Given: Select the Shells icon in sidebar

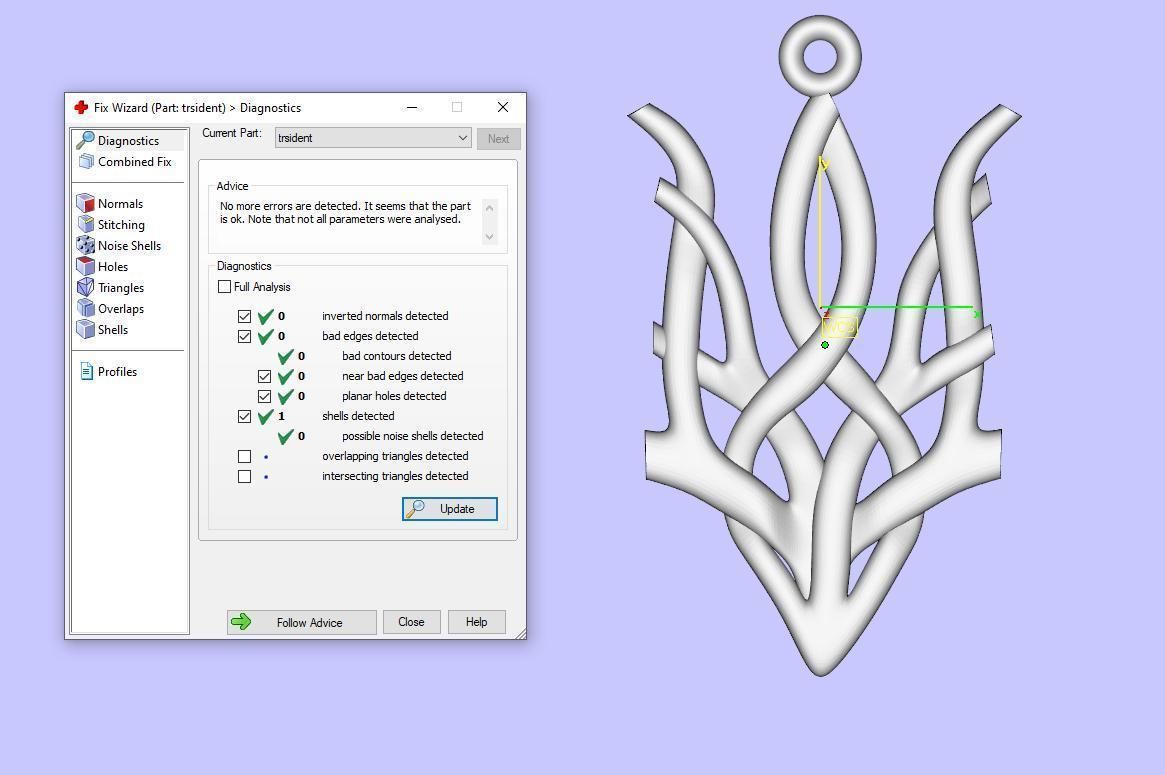Looking at the screenshot, I should pos(85,329).
